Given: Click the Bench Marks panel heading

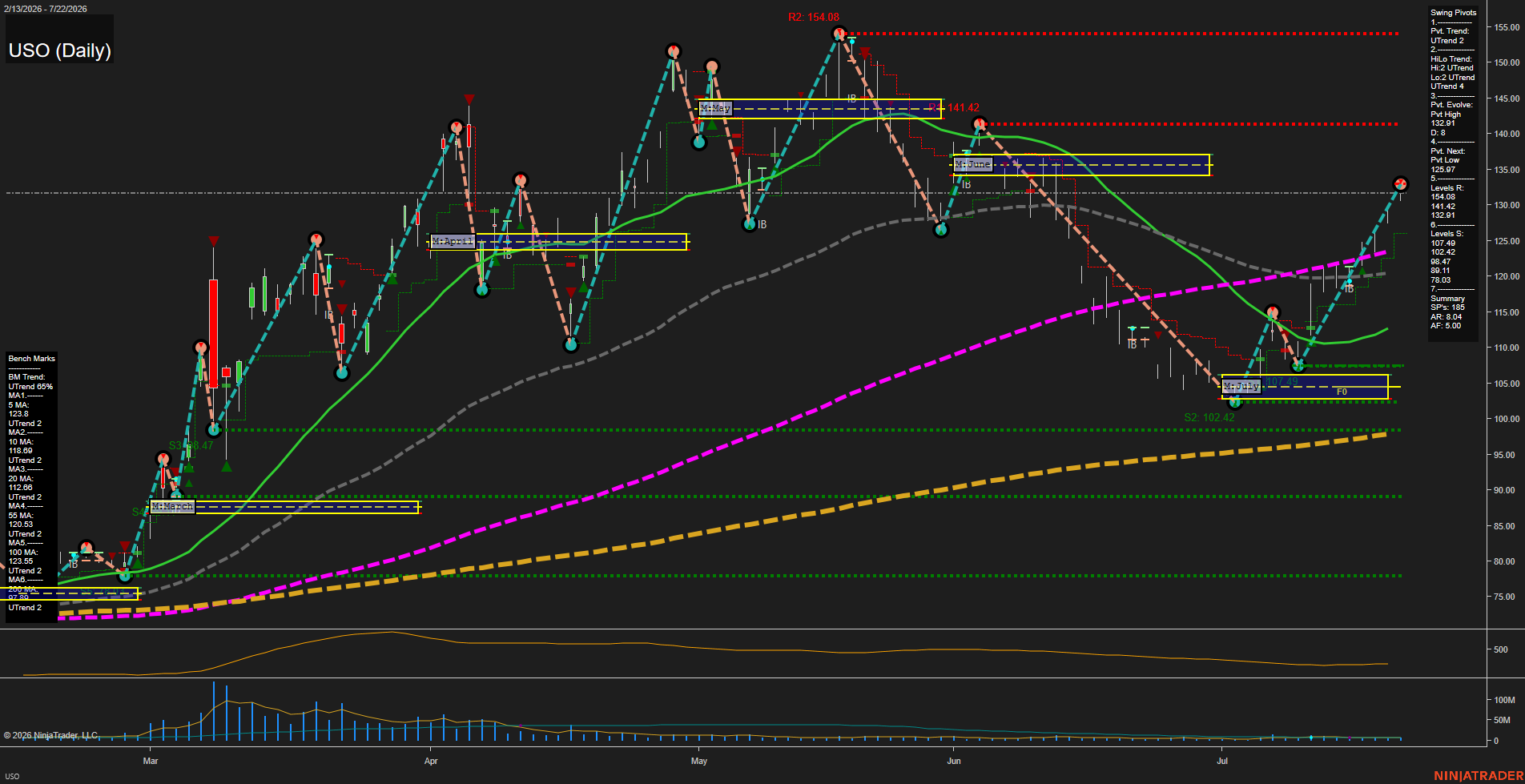Looking at the screenshot, I should pos(32,359).
